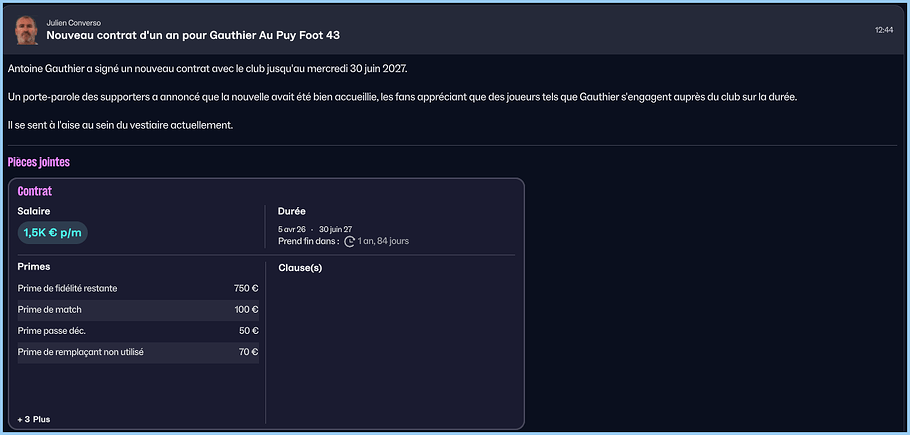
Task: Select the Prime de match row
Action: click(x=138, y=310)
